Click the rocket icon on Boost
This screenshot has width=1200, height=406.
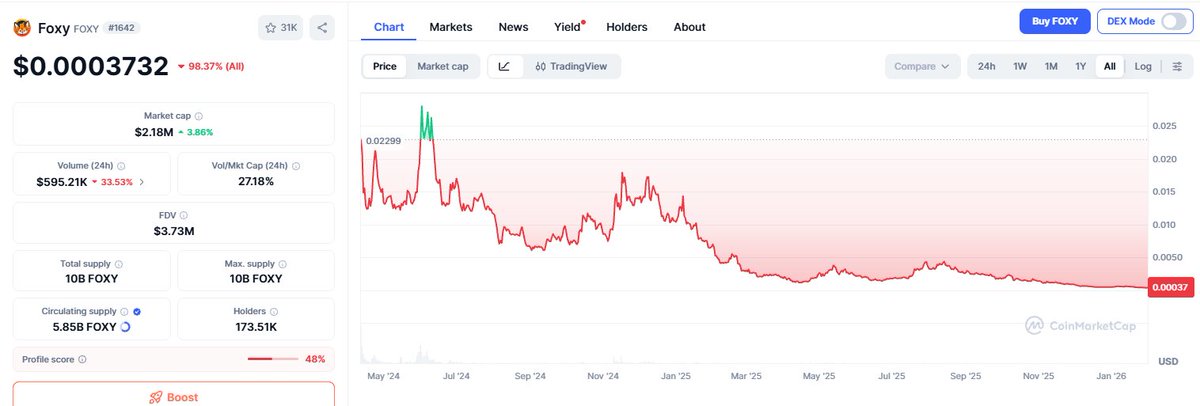coord(155,397)
